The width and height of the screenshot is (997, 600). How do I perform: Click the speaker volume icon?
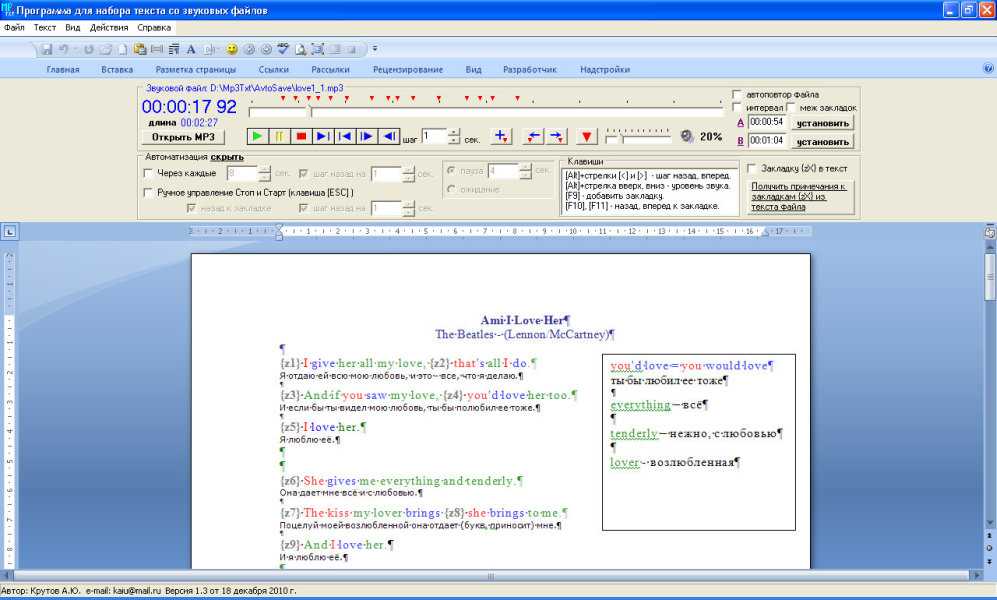pos(687,136)
